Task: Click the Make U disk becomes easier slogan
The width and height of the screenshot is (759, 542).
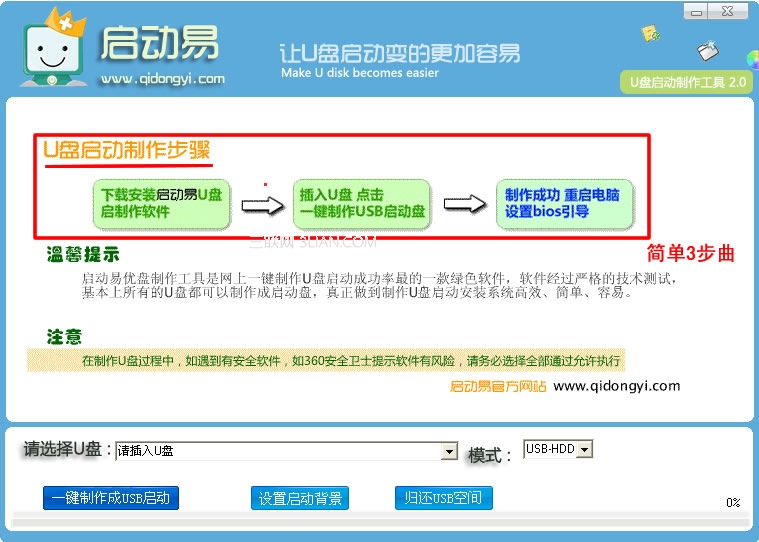Action: point(360,73)
